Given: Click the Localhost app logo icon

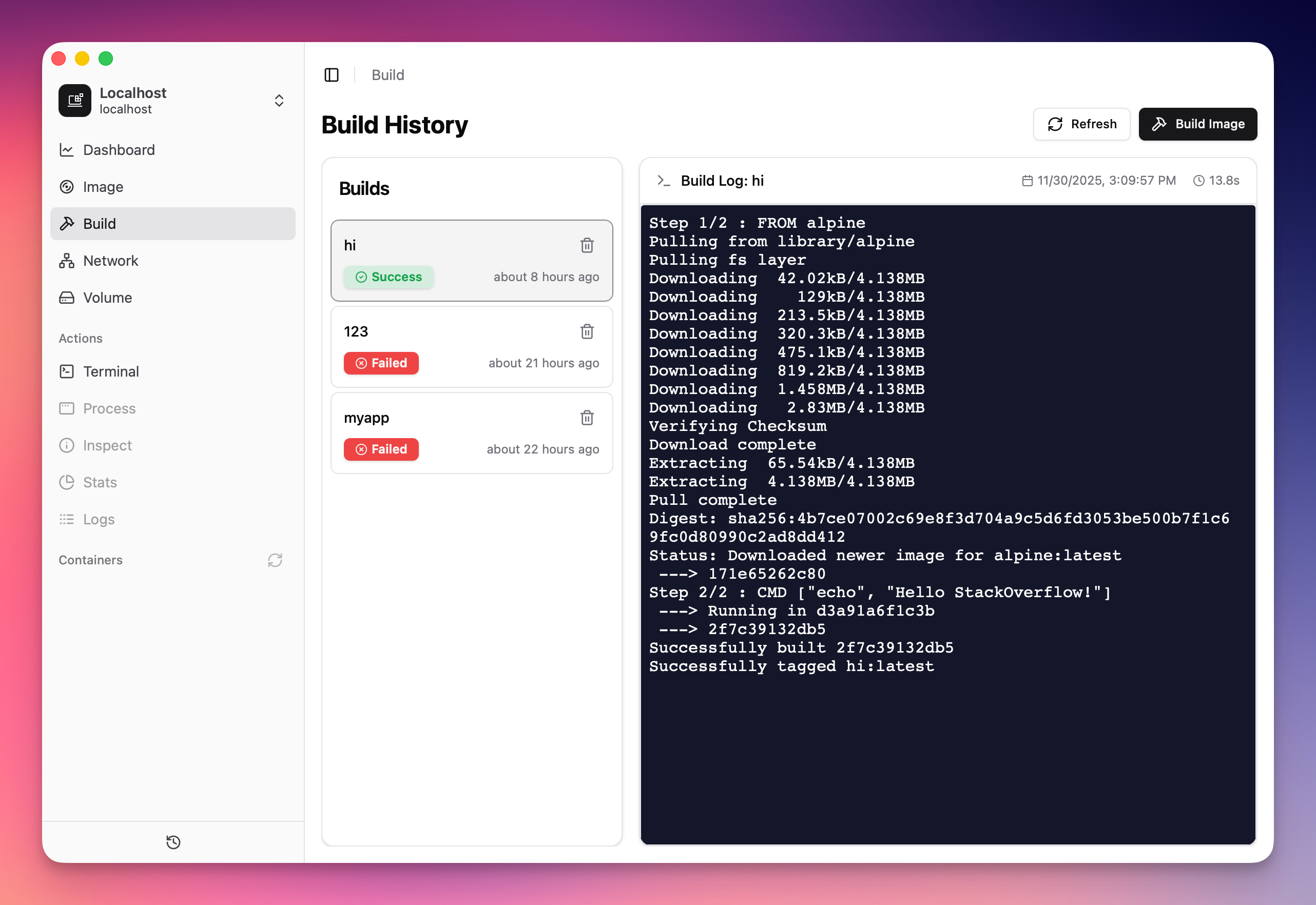Looking at the screenshot, I should click(x=75, y=101).
